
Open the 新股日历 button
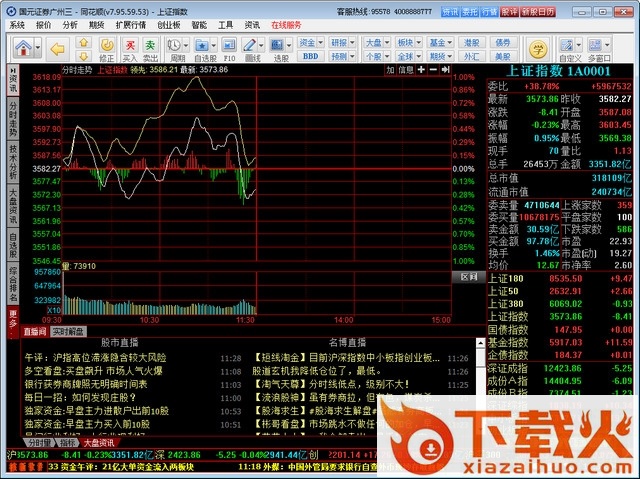pos(538,12)
